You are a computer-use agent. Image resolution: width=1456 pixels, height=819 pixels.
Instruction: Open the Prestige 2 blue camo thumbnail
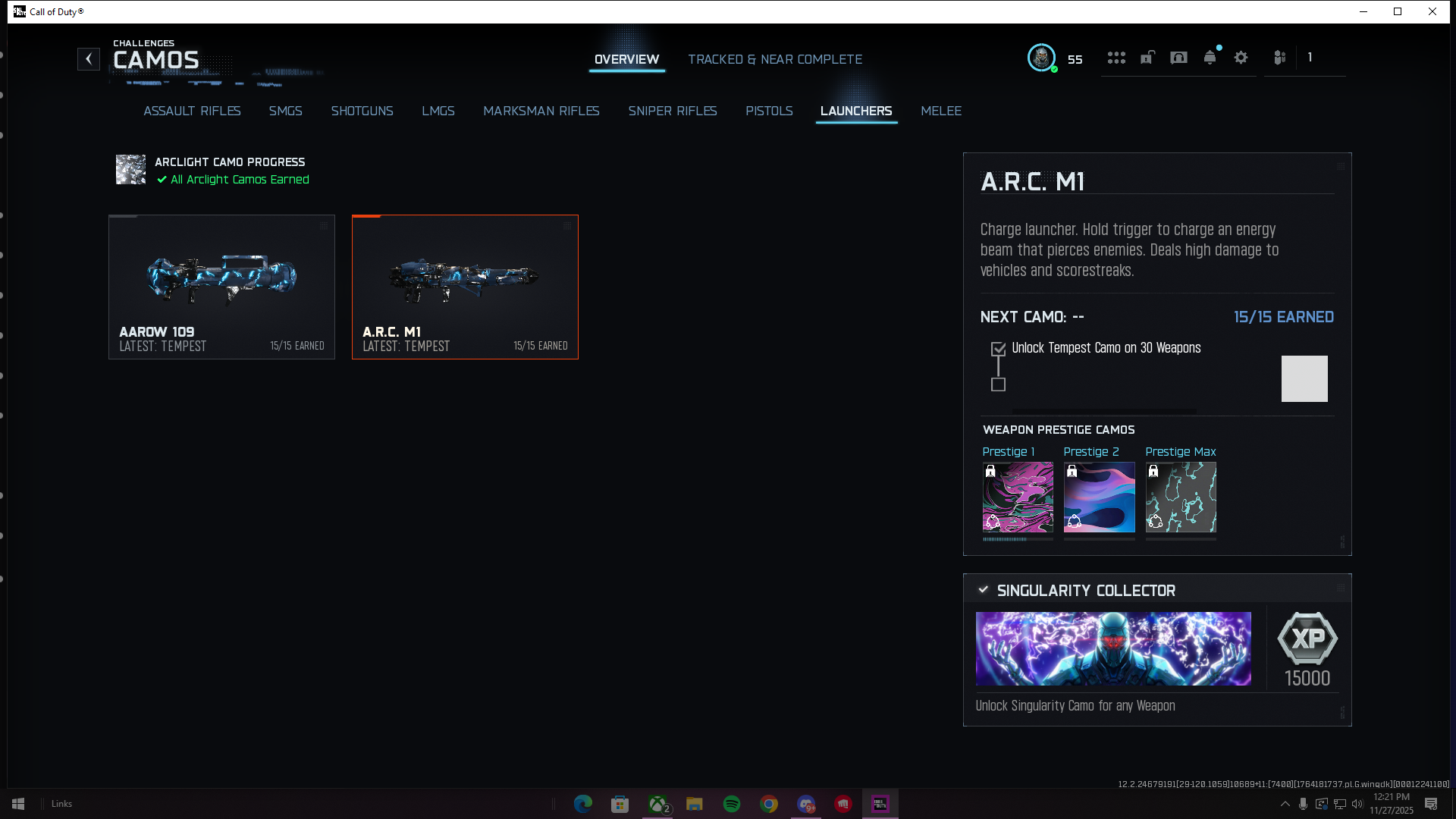coord(1100,497)
